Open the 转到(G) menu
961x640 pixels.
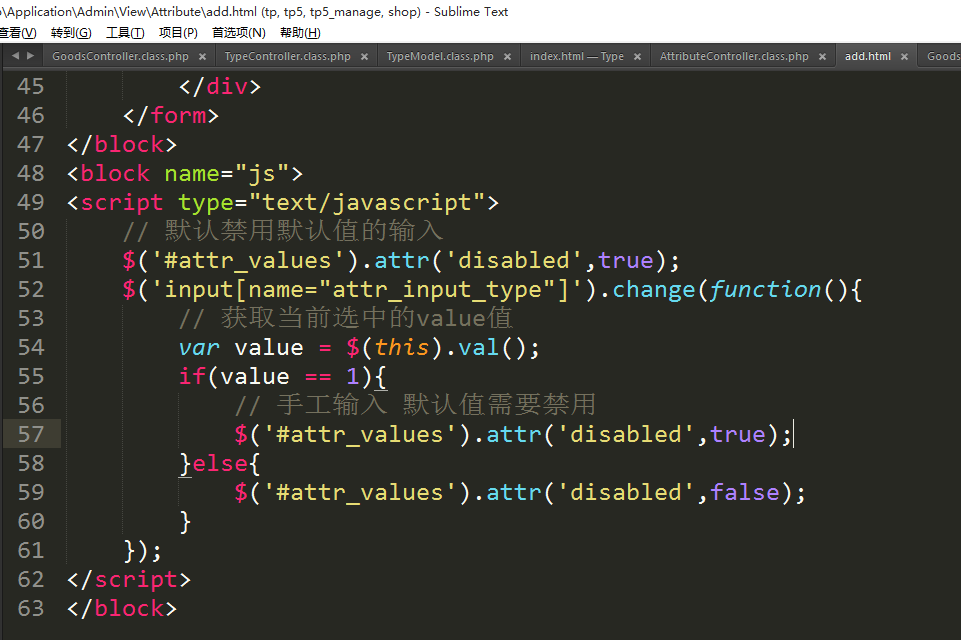(70, 33)
